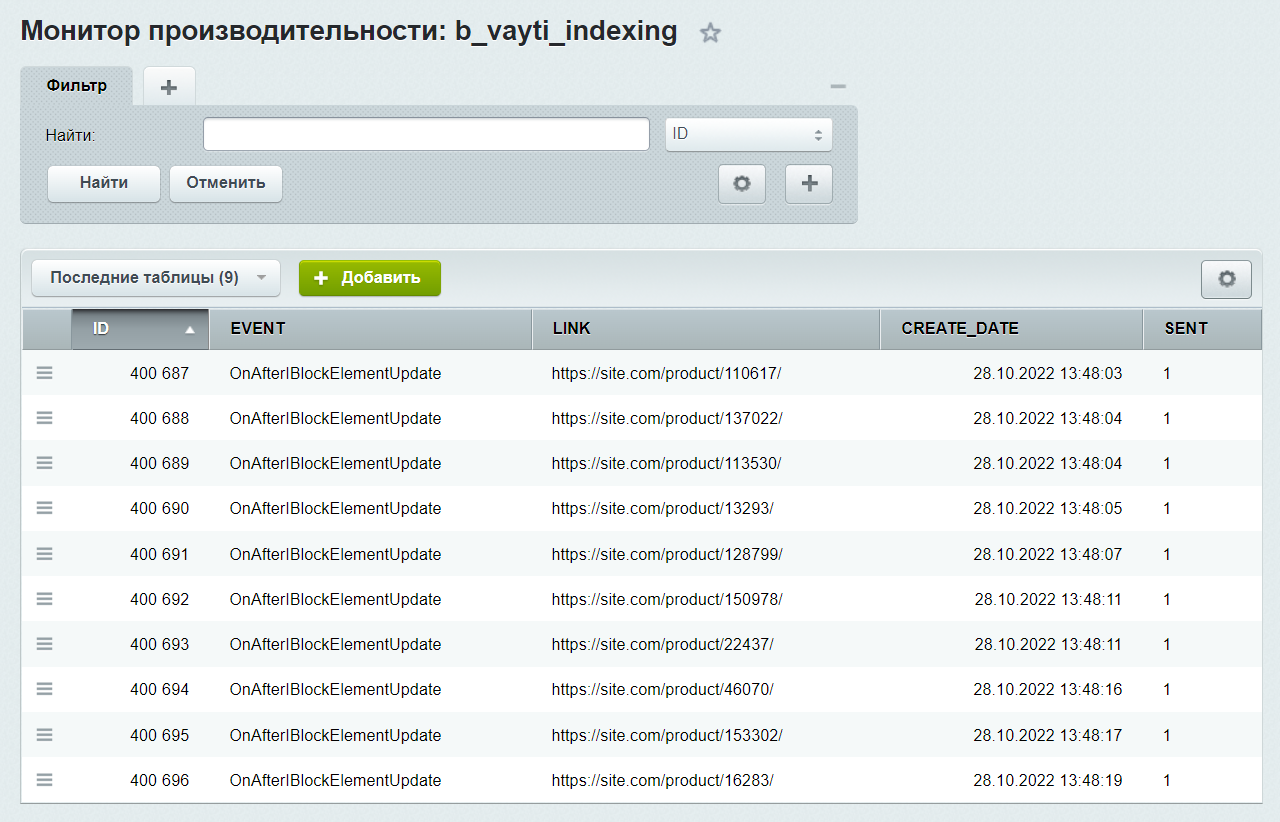Click the Найти search button
This screenshot has height=822, width=1280.
(104, 183)
